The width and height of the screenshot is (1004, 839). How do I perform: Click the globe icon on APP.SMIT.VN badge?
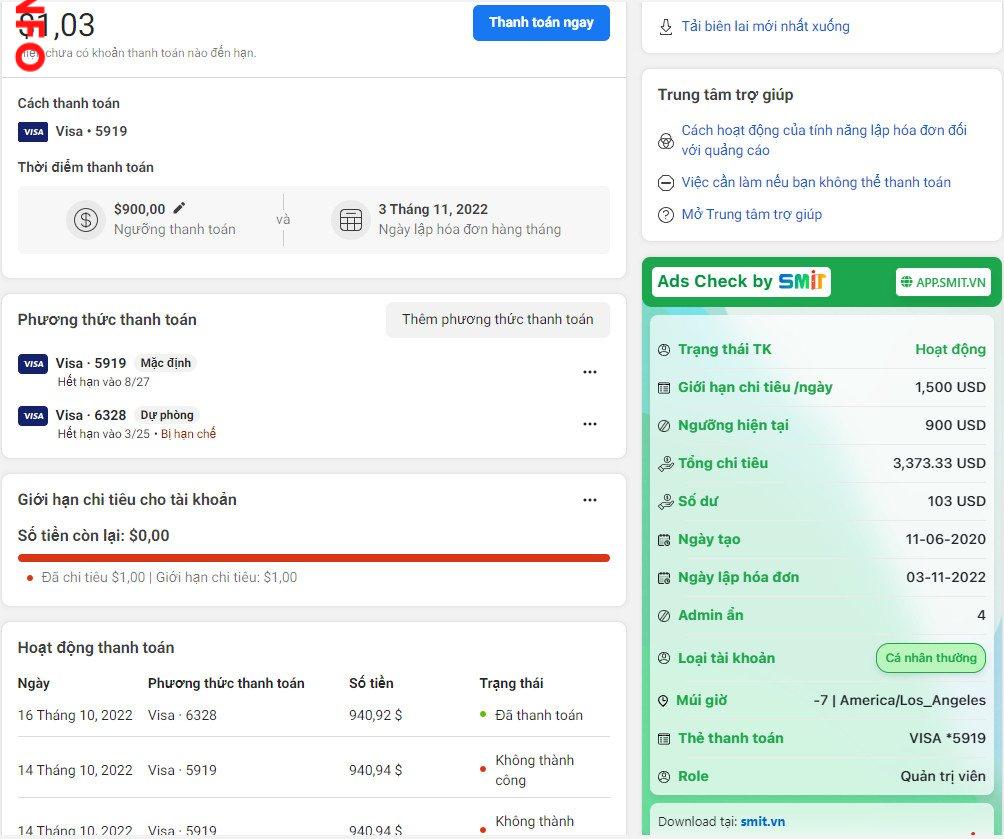[906, 283]
